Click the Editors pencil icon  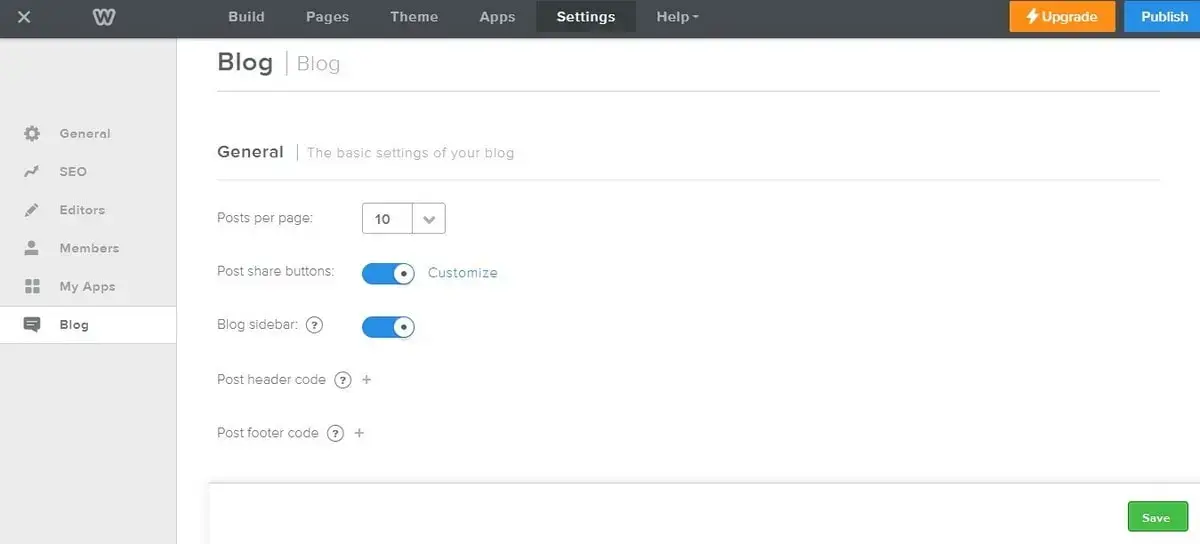pos(32,210)
